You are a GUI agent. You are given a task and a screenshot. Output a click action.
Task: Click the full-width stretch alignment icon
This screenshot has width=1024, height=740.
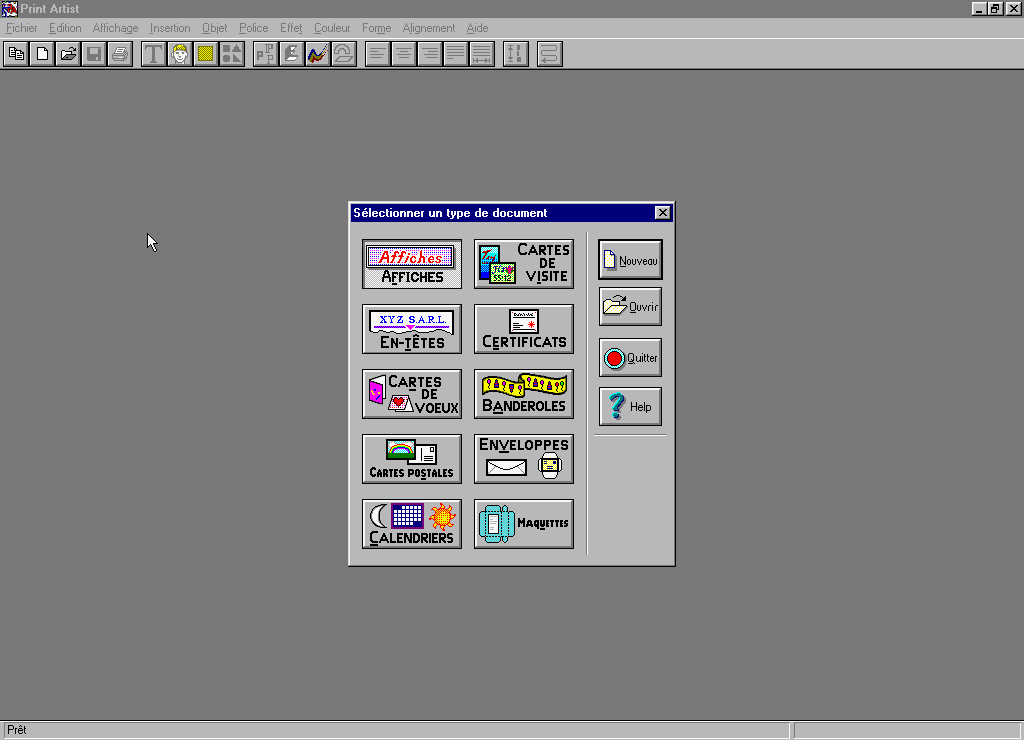point(482,54)
